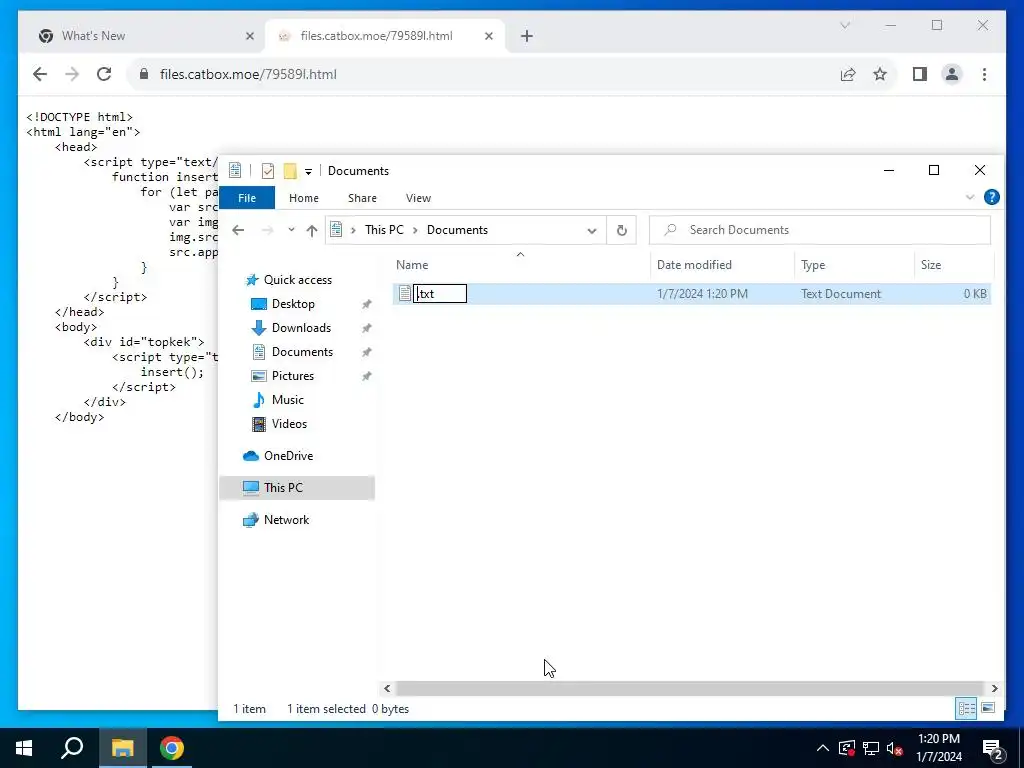Open OneDrive in navigation pane
Image resolution: width=1024 pixels, height=768 pixels.
click(x=288, y=456)
